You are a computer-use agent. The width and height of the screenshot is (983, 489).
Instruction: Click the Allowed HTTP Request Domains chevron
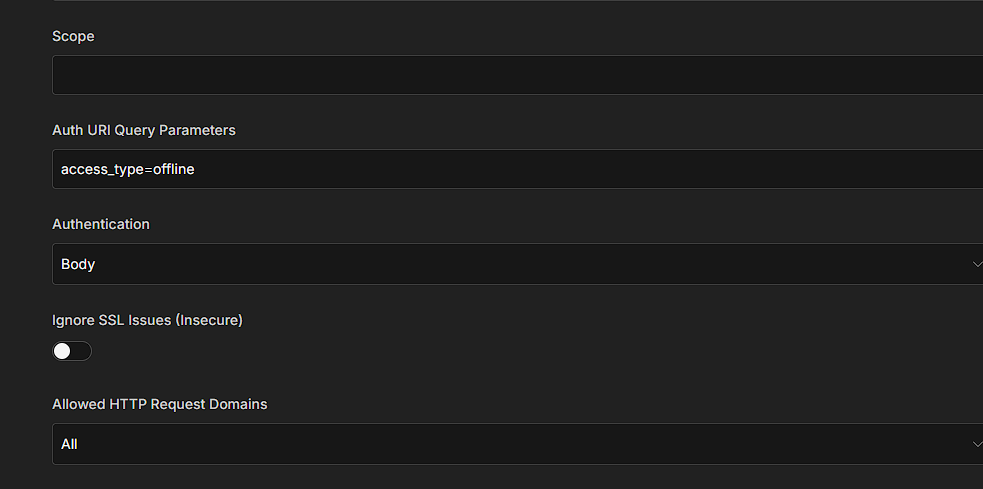[976, 444]
